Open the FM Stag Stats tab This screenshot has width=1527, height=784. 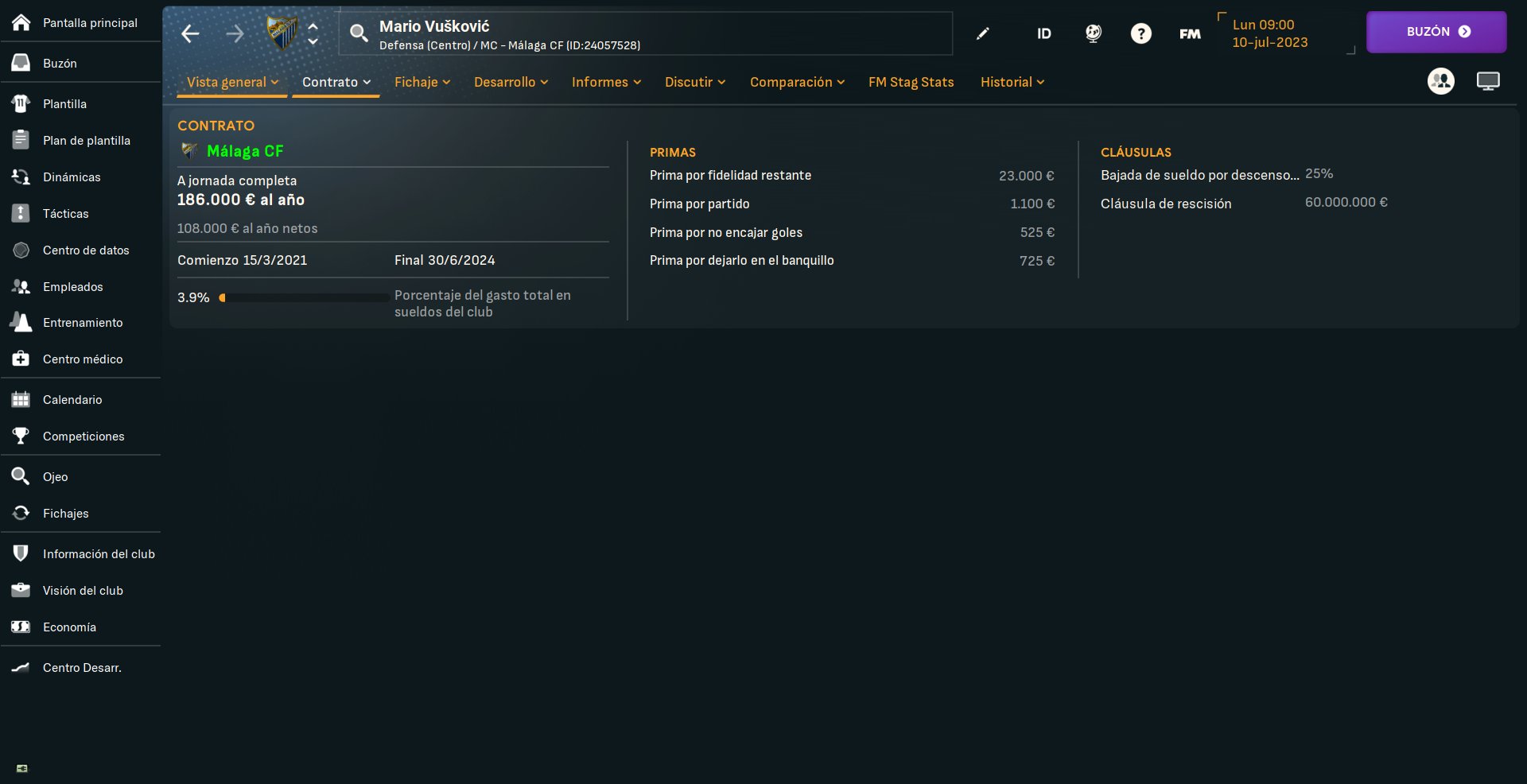(x=911, y=82)
